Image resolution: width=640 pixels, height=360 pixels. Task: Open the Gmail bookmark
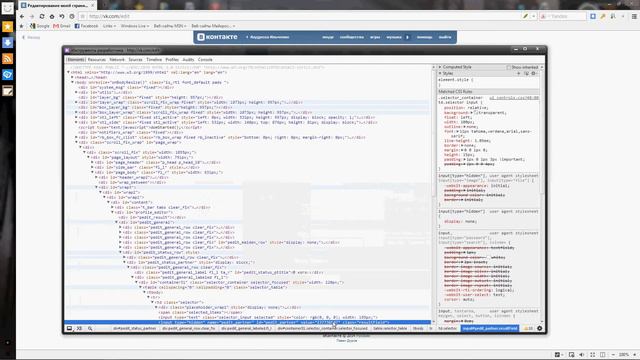pyautogui.click(x=62, y=26)
